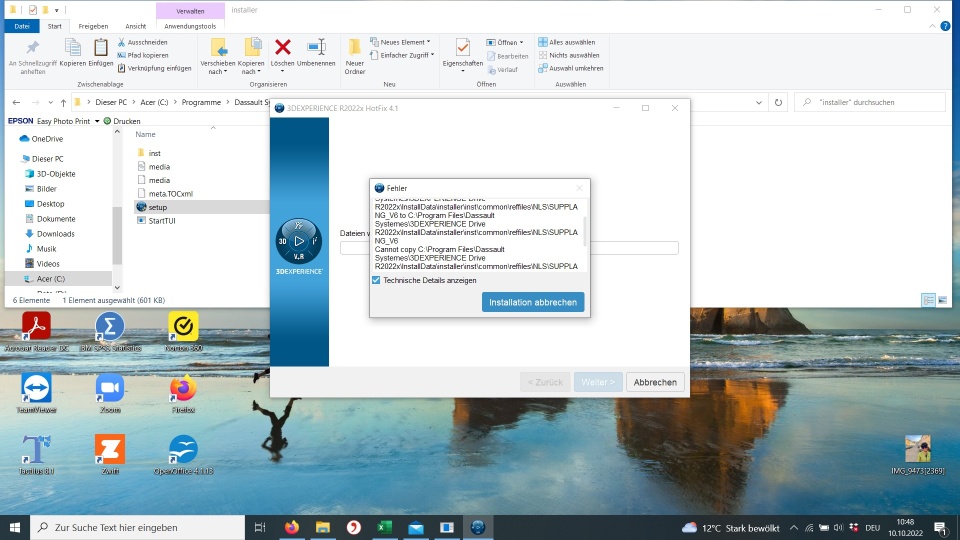
Task: Open Verschieben nach dropdown
Action: pyautogui.click(x=217, y=56)
